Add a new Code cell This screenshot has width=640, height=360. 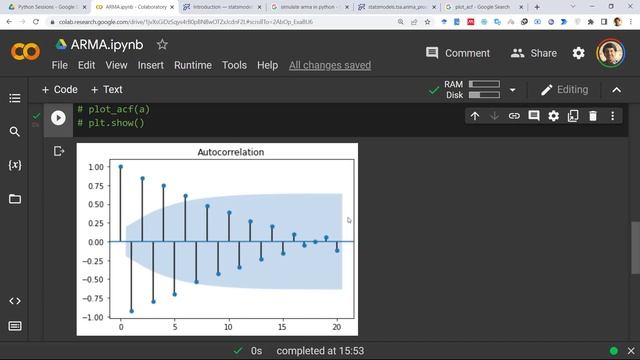click(x=60, y=89)
